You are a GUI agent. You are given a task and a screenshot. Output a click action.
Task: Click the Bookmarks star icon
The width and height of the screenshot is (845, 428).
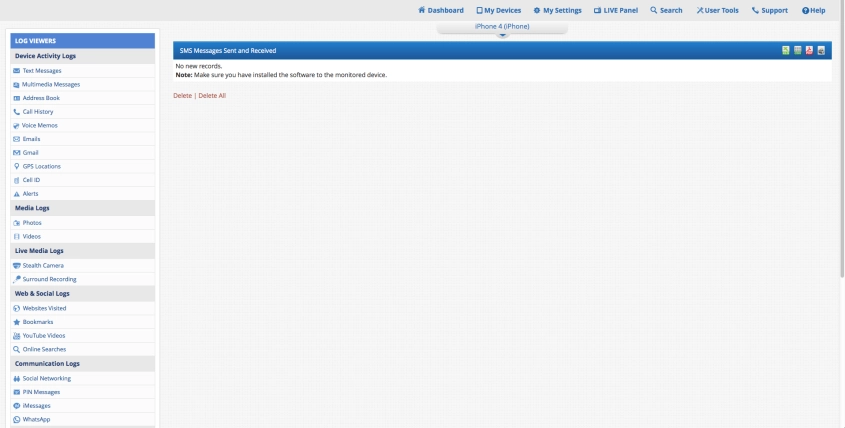pos(17,322)
